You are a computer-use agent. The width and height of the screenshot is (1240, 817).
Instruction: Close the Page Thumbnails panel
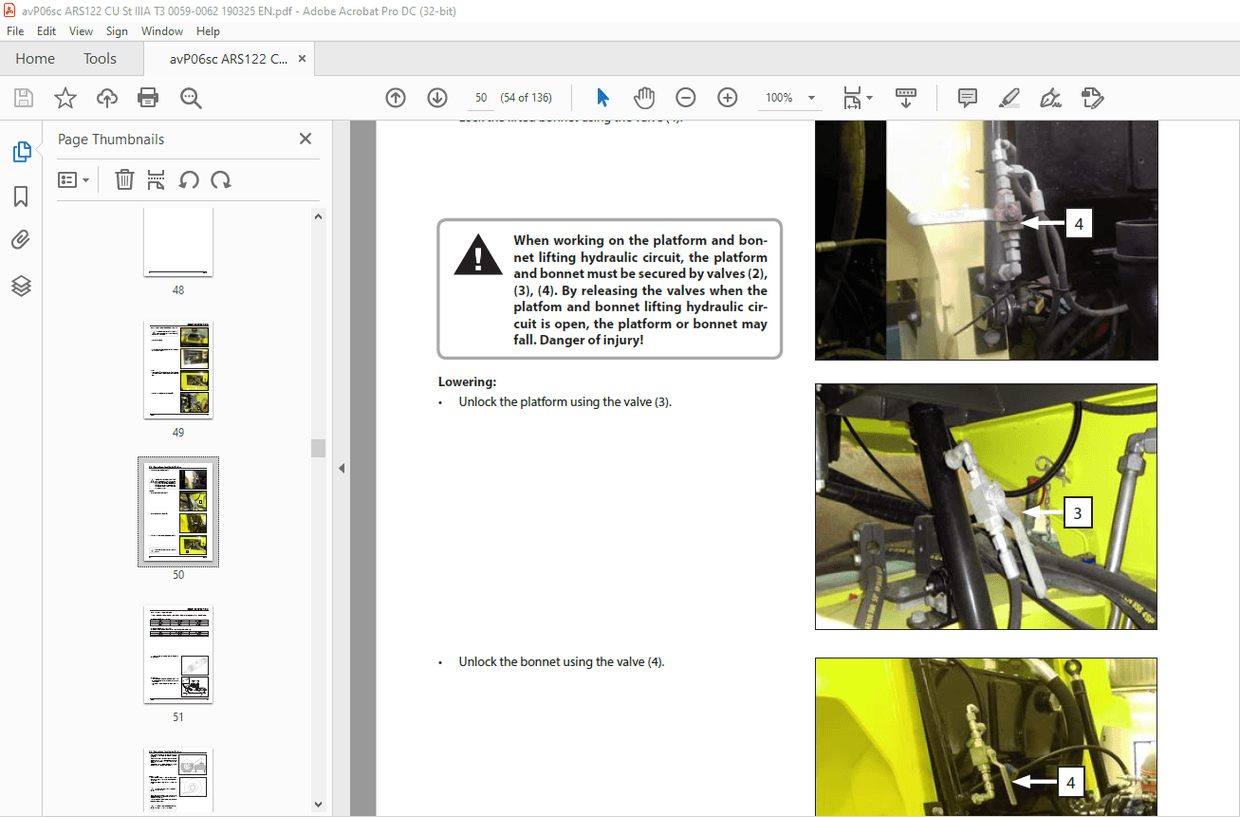point(305,138)
